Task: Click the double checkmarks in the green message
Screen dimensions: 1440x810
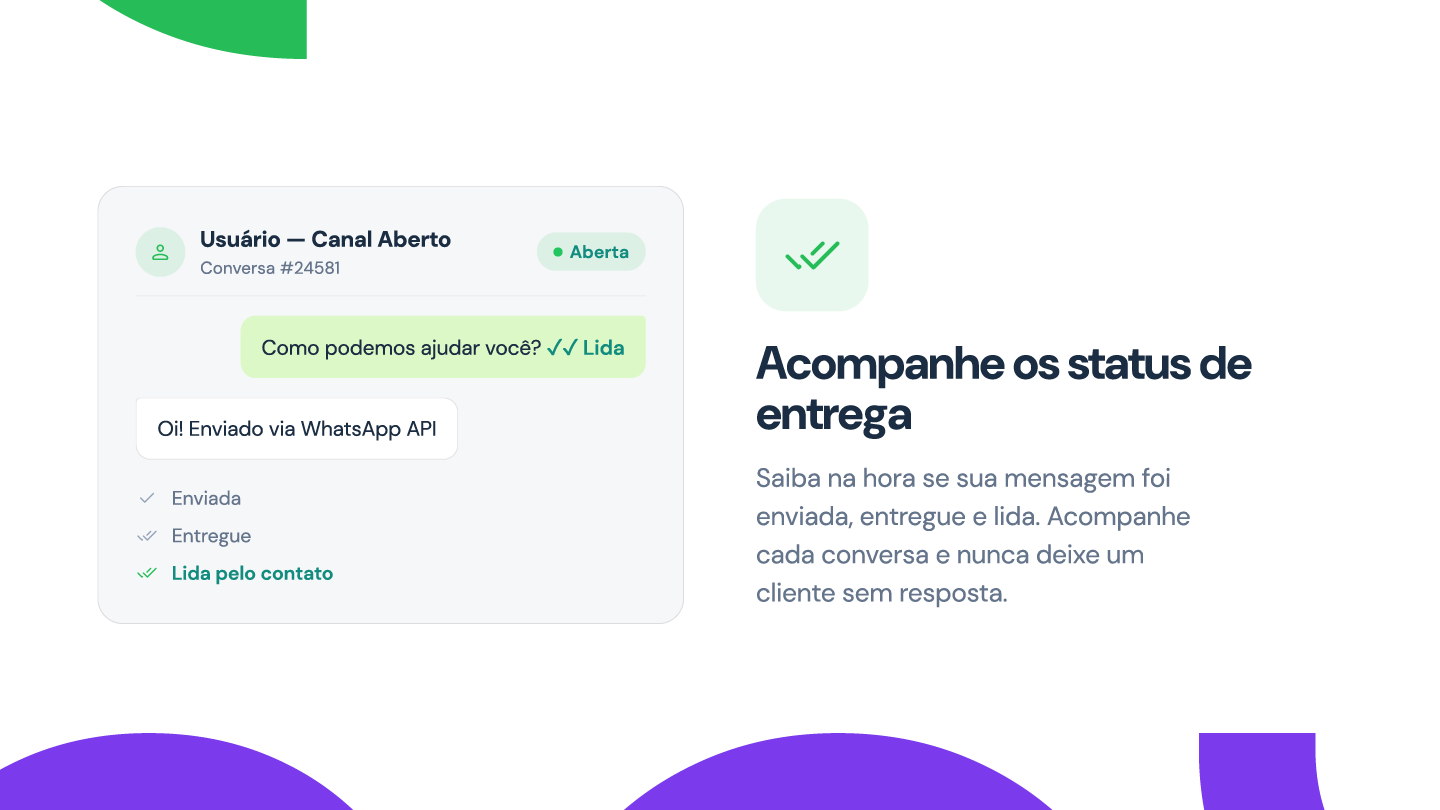Action: click(562, 348)
